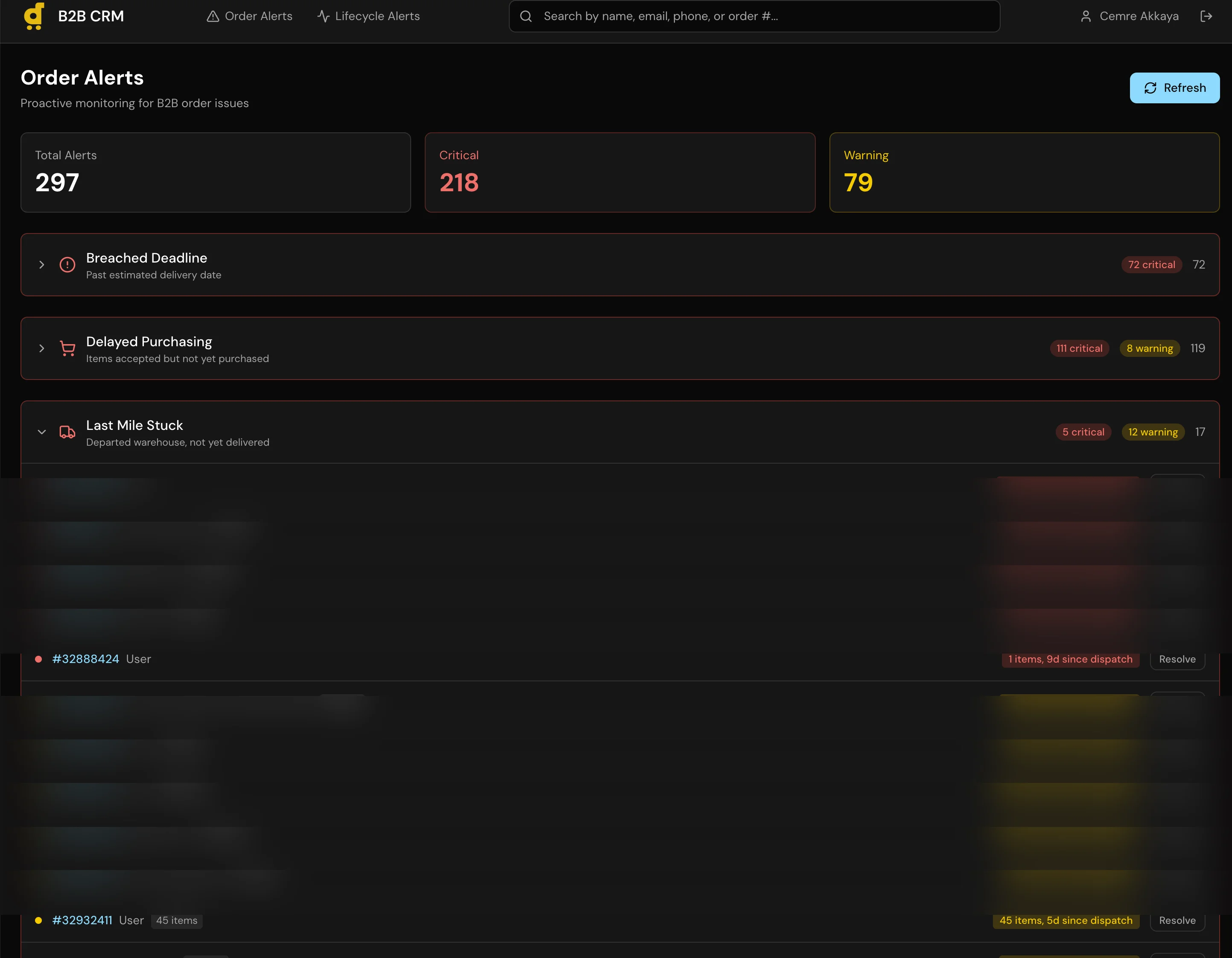Click the Refresh button
The image size is (1232, 958).
[1174, 88]
